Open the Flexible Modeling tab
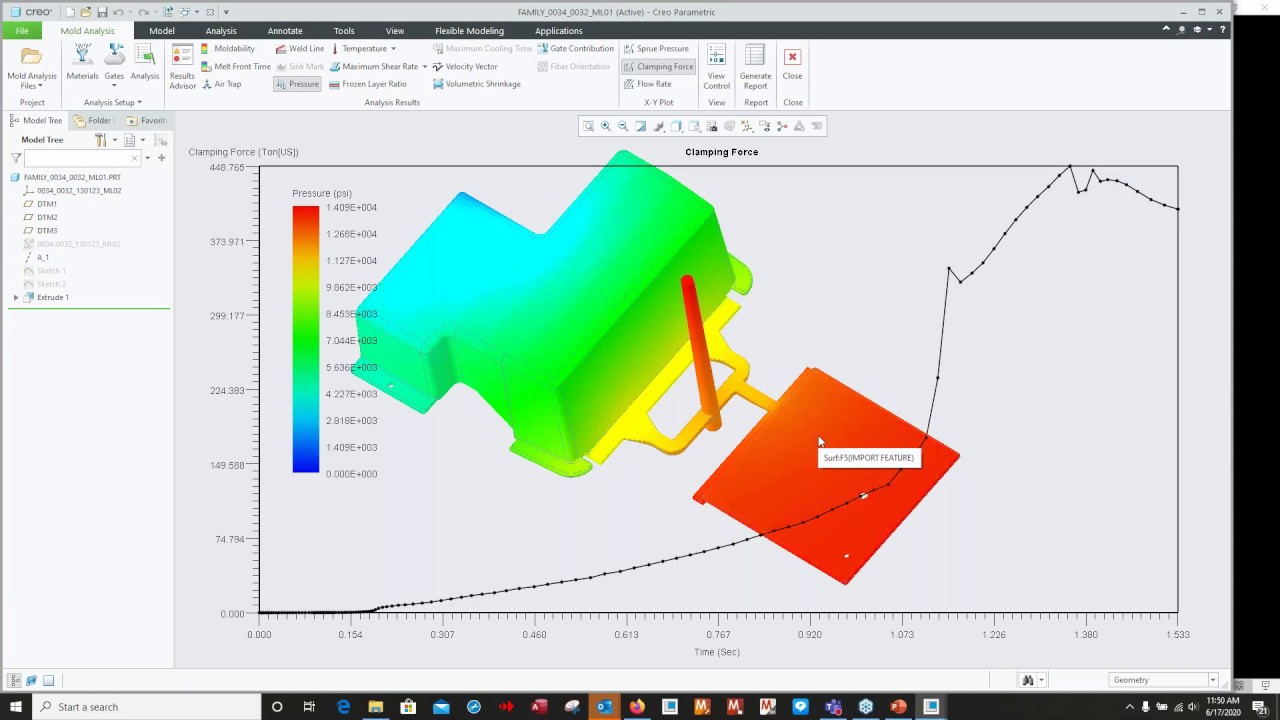The height and width of the screenshot is (720, 1280). (469, 31)
